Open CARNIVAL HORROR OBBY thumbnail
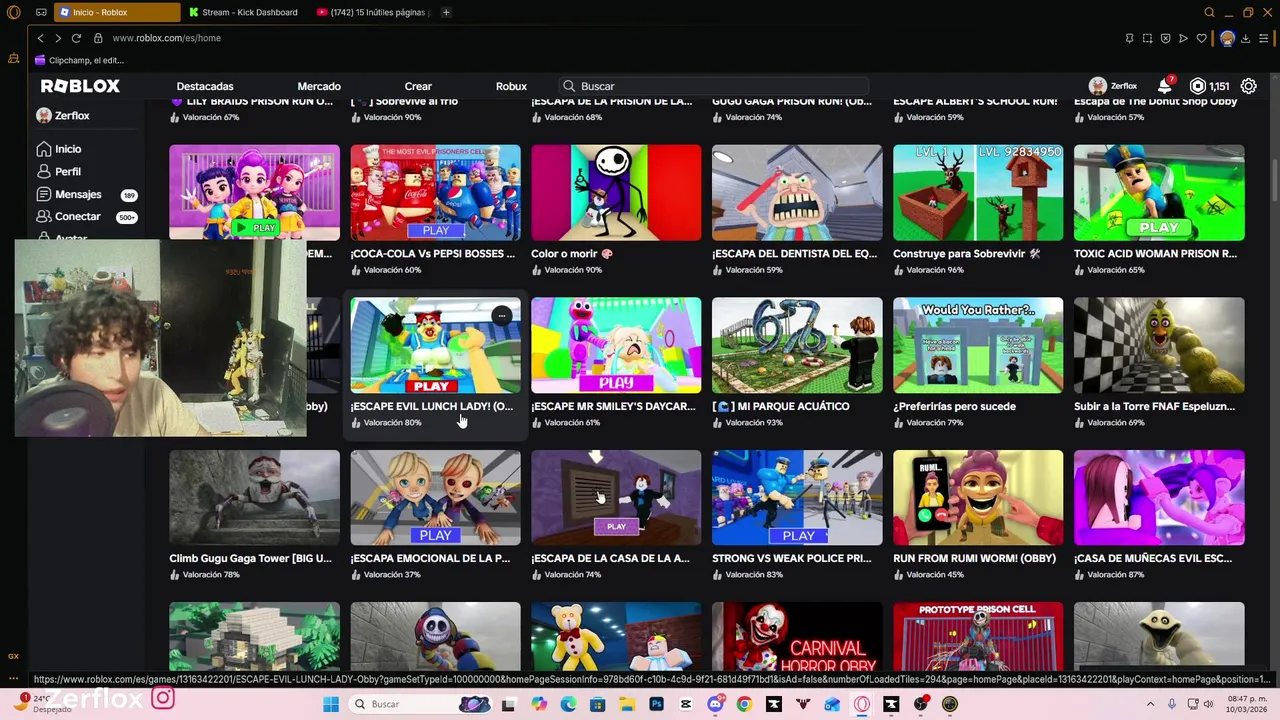1280x720 pixels. [797, 636]
